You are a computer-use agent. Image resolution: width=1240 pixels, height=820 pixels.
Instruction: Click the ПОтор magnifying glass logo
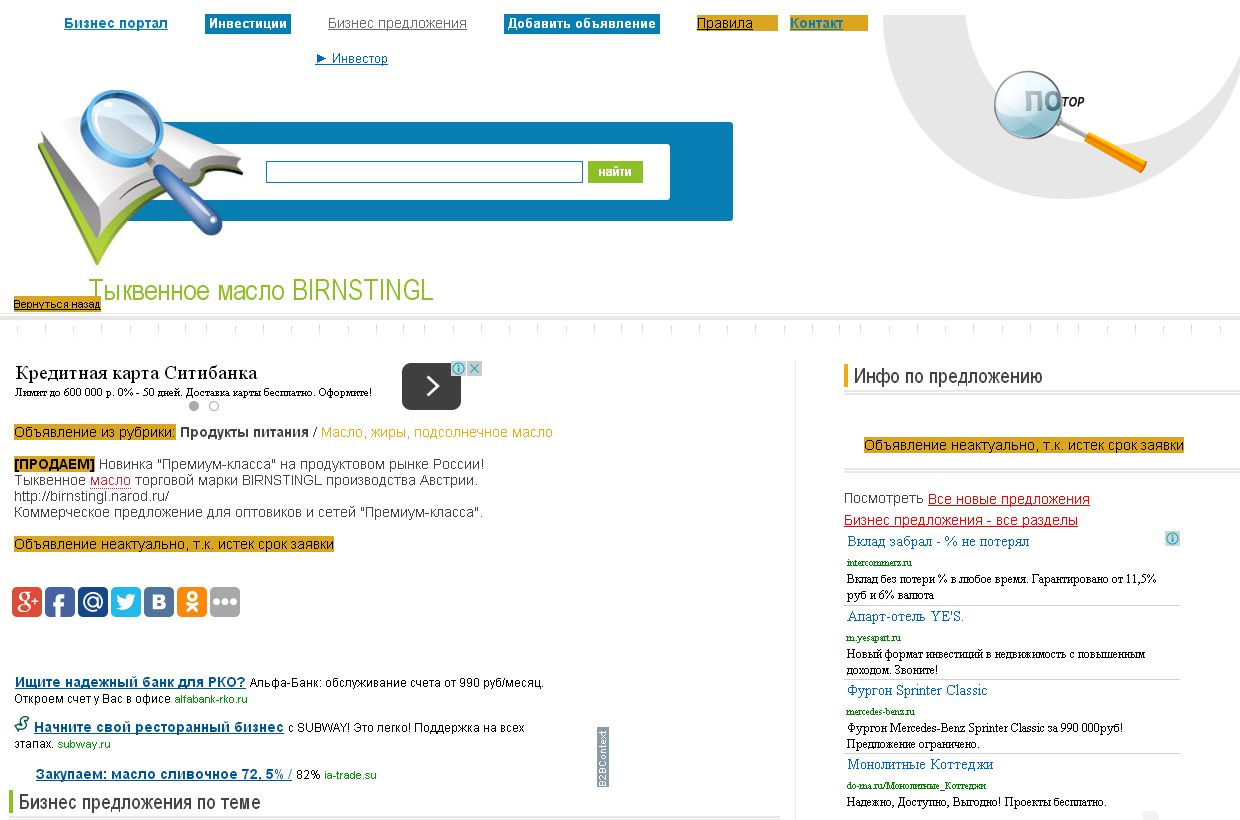pyautogui.click(x=1068, y=121)
